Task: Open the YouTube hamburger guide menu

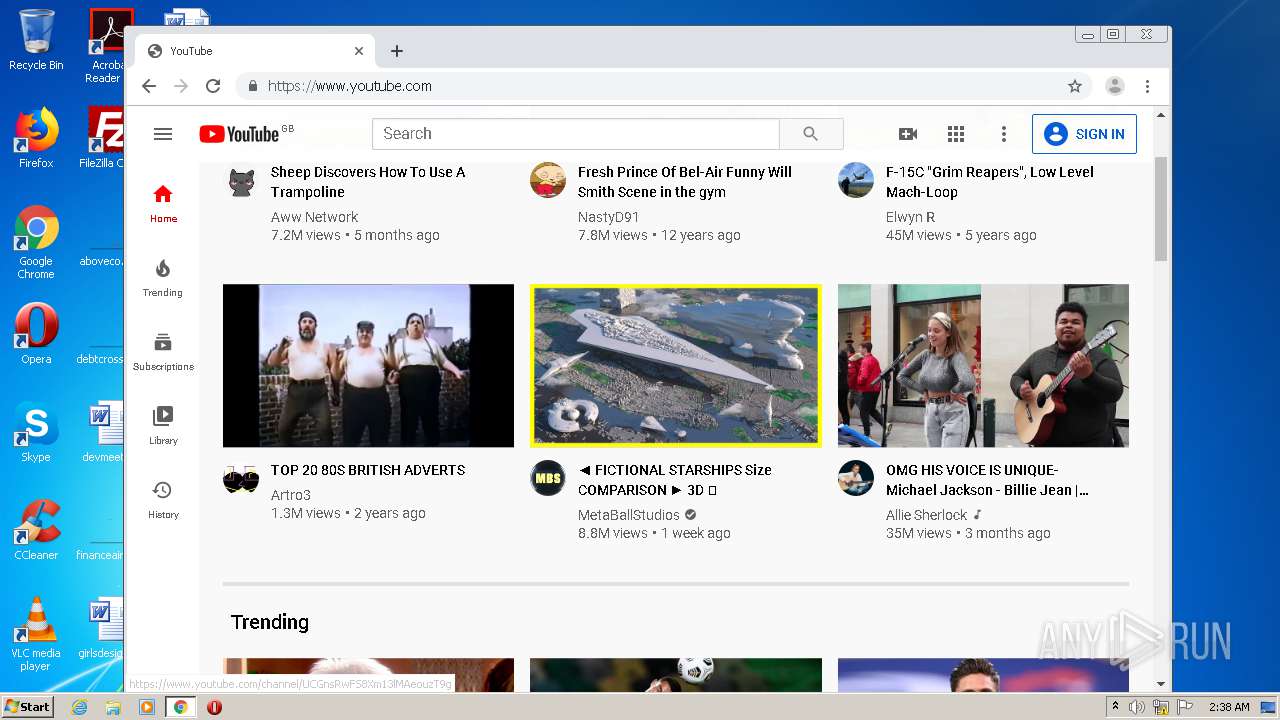Action: pyautogui.click(x=163, y=134)
